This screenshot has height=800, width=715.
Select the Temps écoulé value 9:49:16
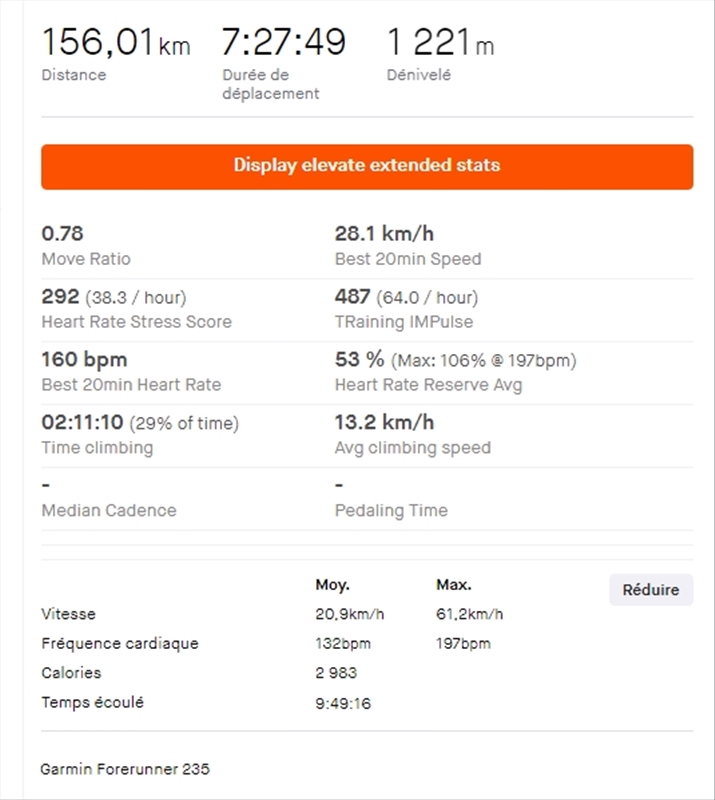tap(342, 702)
